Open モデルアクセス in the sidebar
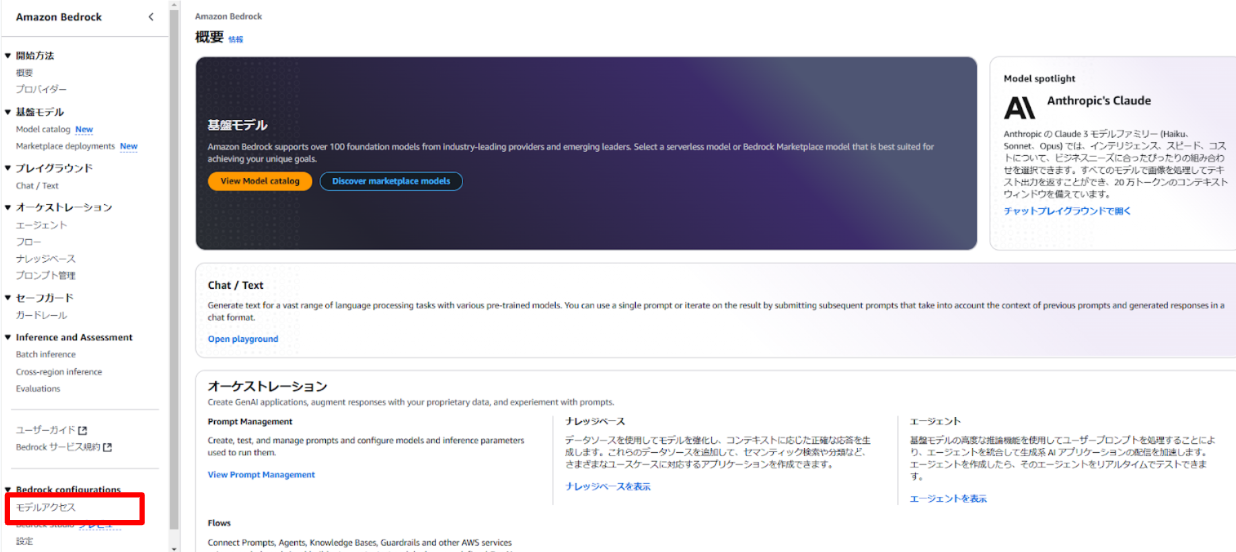The image size is (1236, 552). (x=46, y=508)
